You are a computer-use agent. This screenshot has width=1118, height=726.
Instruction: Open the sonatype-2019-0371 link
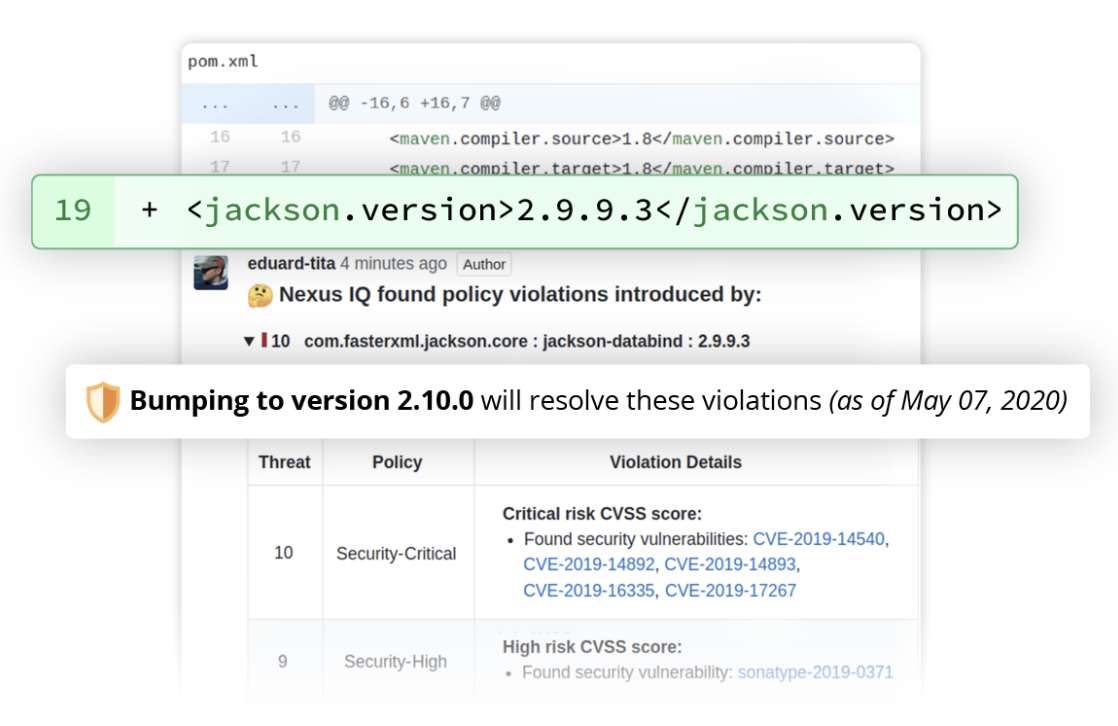(x=815, y=673)
